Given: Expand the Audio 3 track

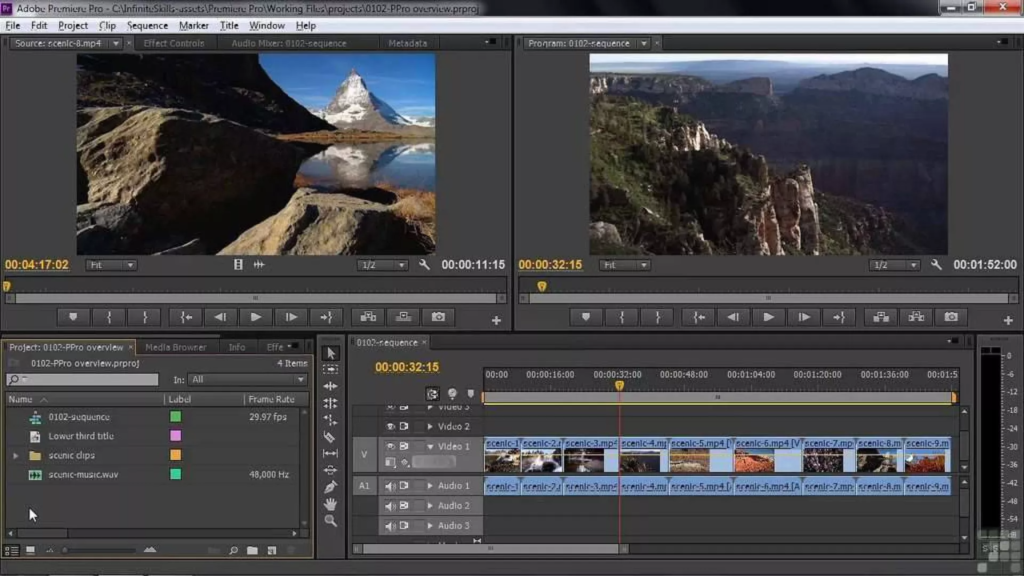Looking at the screenshot, I should pyautogui.click(x=430, y=525).
